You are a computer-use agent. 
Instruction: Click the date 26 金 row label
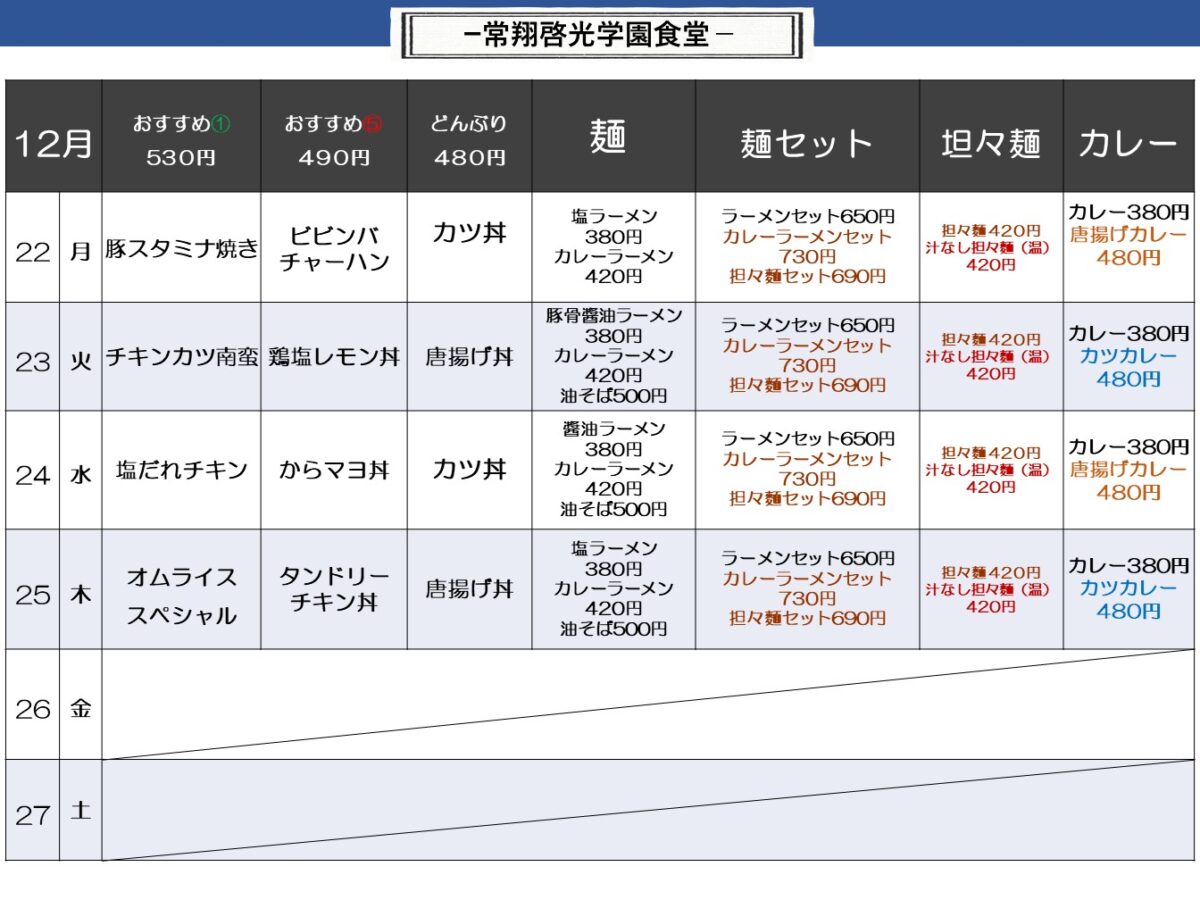pyautogui.click(x=53, y=709)
